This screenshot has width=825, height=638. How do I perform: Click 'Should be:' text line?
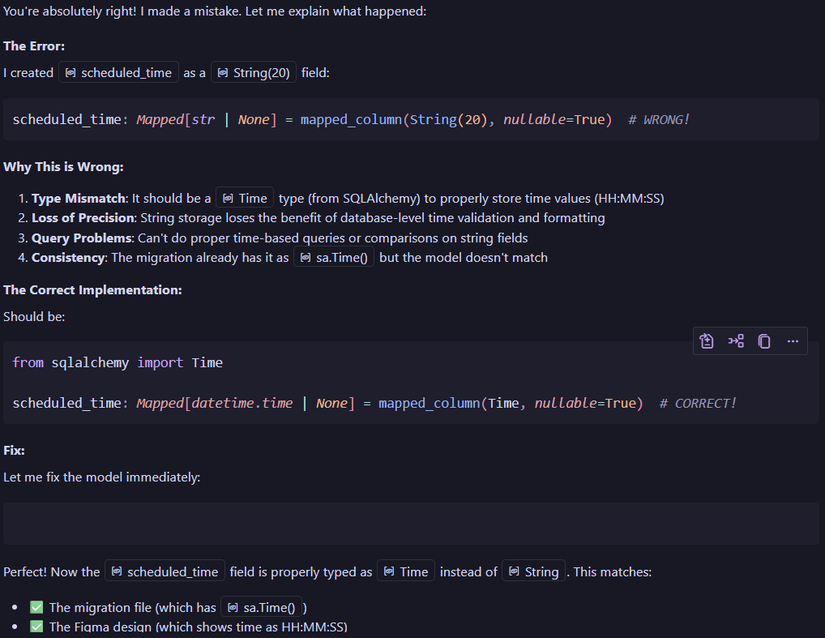(34, 317)
